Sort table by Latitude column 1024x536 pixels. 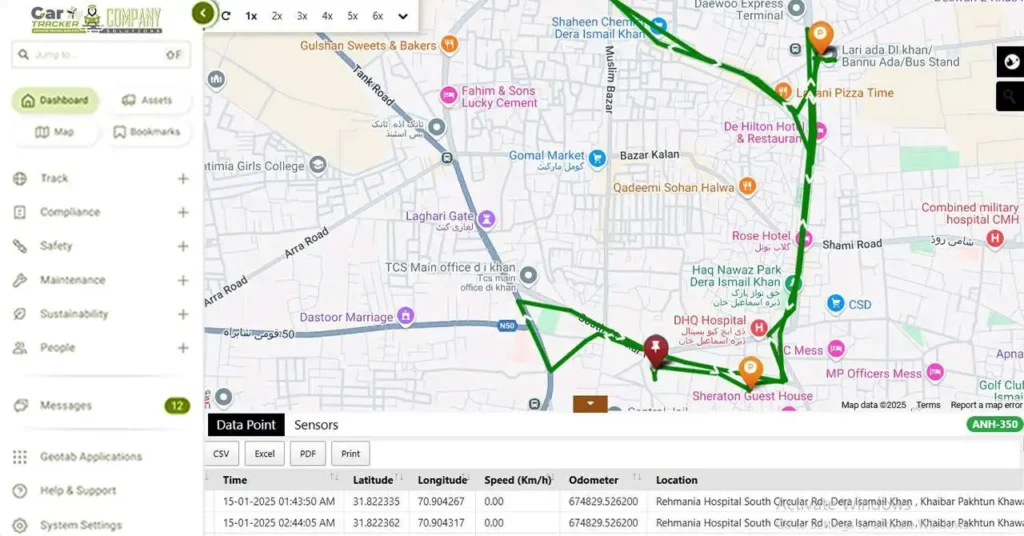click(377, 480)
